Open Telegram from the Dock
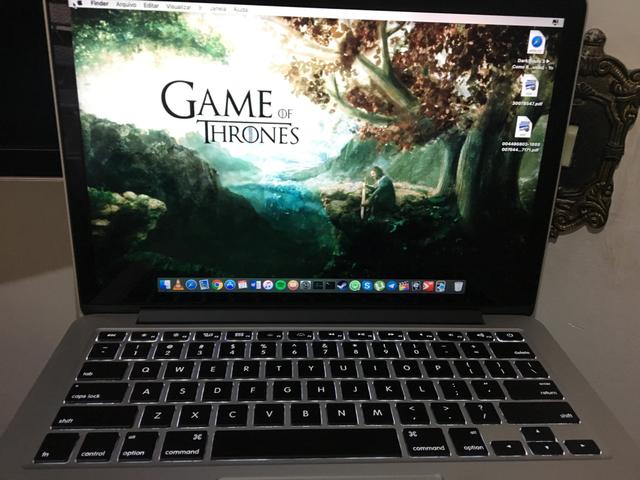The width and height of the screenshot is (640, 480). [x=392, y=285]
